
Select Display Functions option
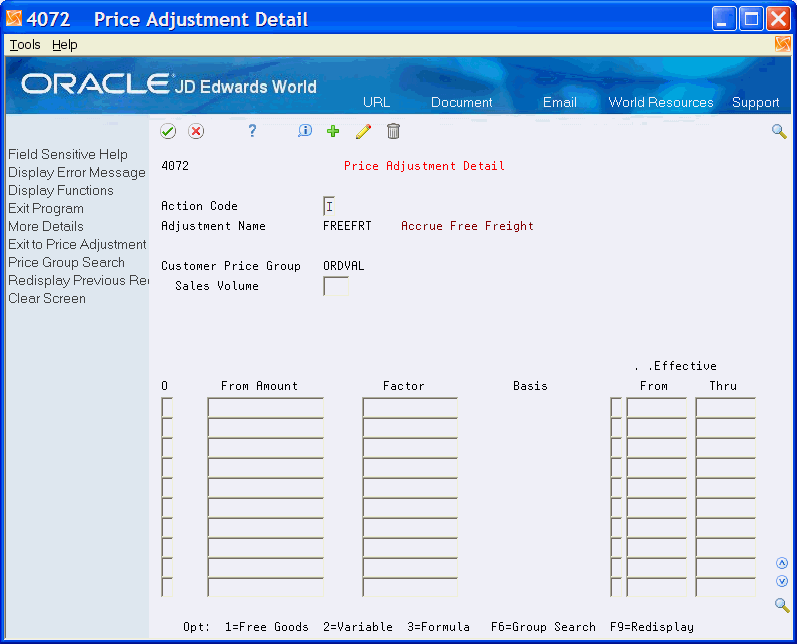[60, 191]
